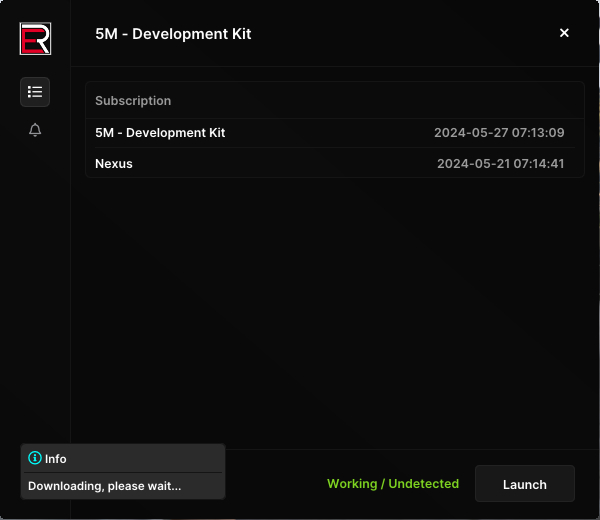Screen dimensions: 600x520
Task: Click the 2024-05-27 07:13:09 expiry timestamp
Action: [x=499, y=133]
